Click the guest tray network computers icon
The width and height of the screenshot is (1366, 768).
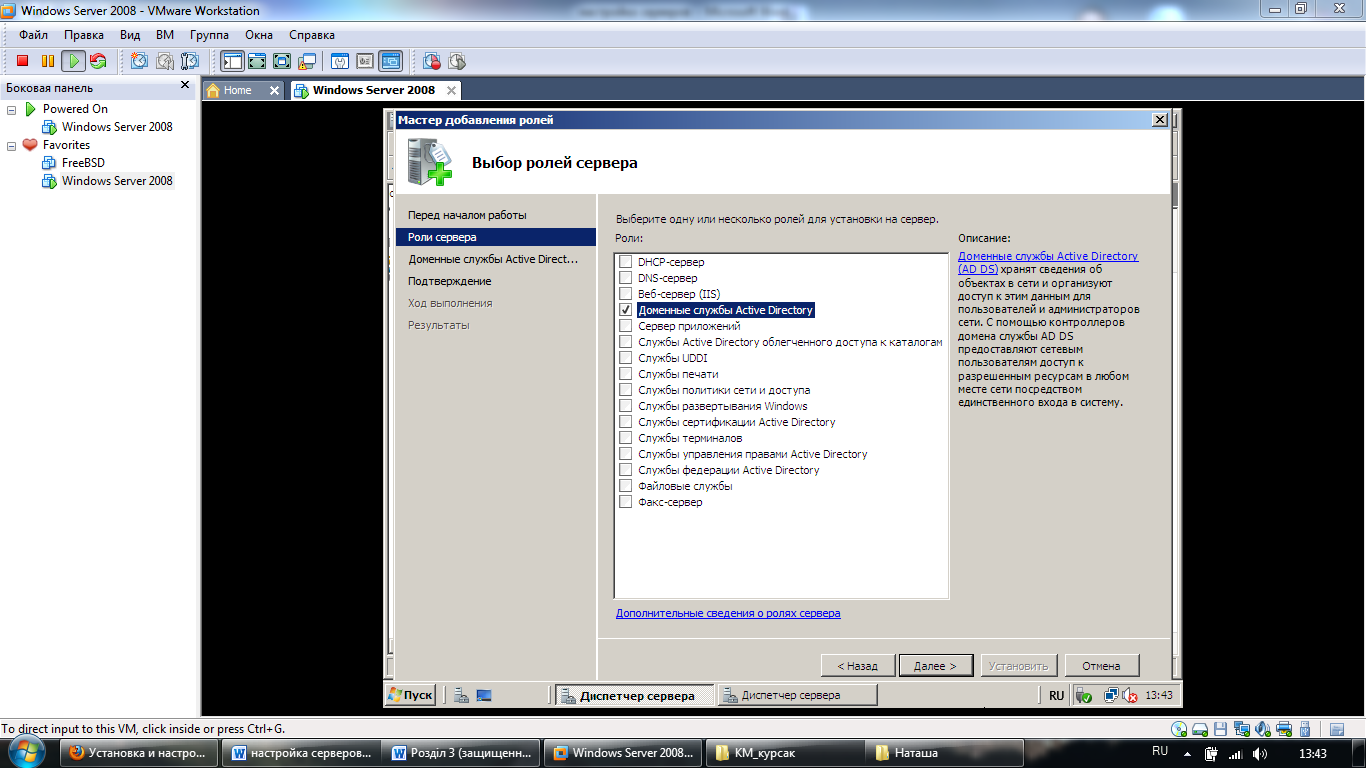pos(1110,695)
